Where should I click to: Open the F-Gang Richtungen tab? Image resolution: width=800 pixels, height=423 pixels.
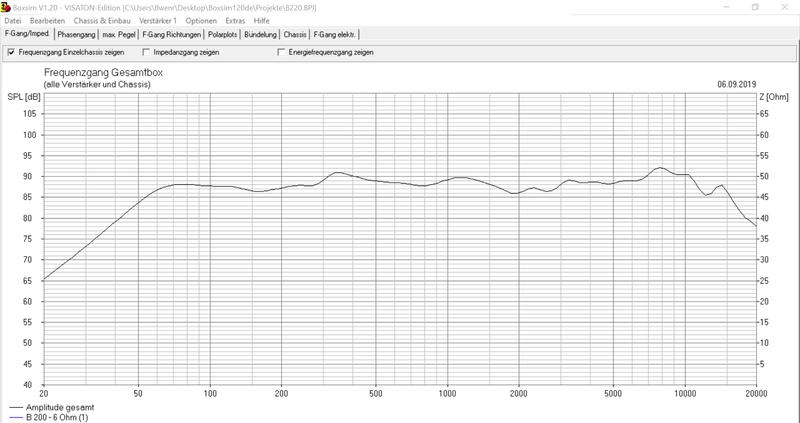pyautogui.click(x=171, y=35)
